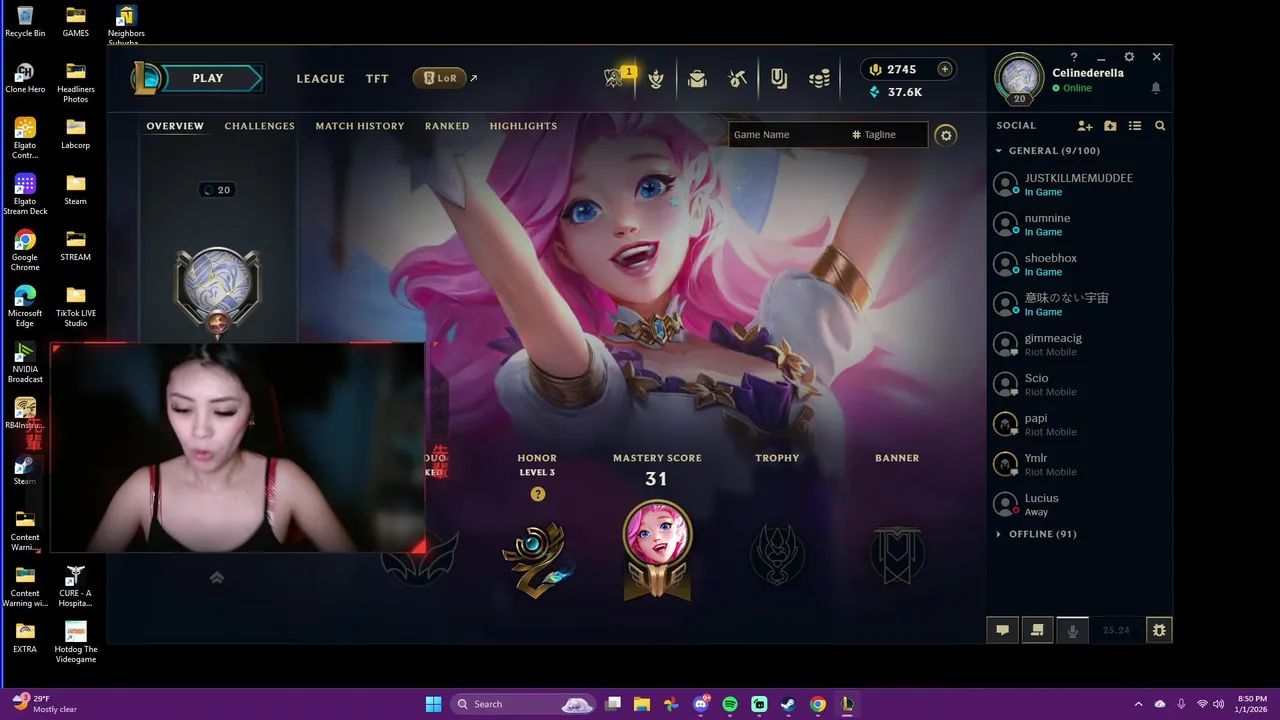Click the bug report icon
The image size is (1280, 720).
(x=1158, y=630)
